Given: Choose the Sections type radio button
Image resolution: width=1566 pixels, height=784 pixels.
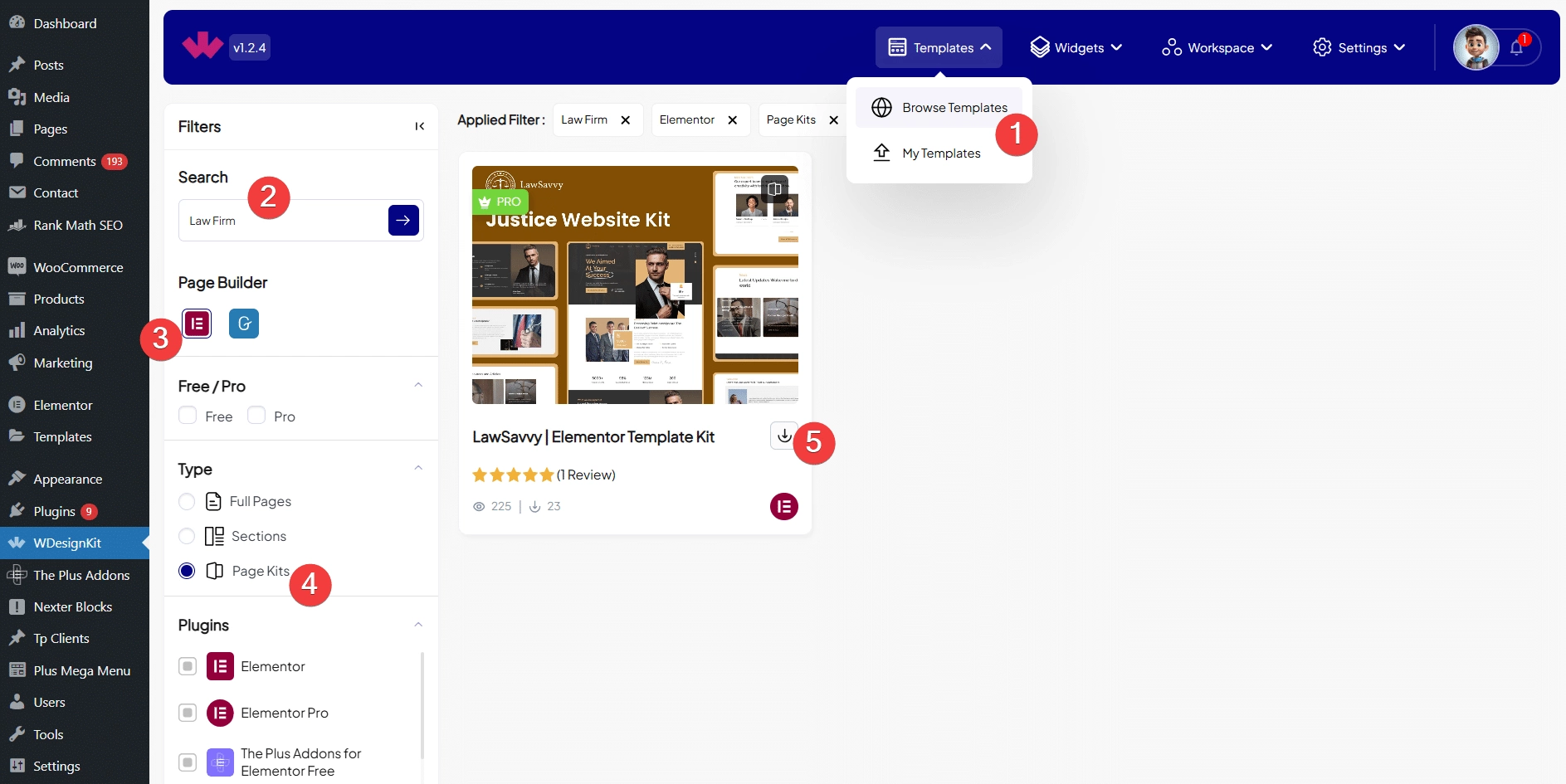Looking at the screenshot, I should click(x=187, y=537).
